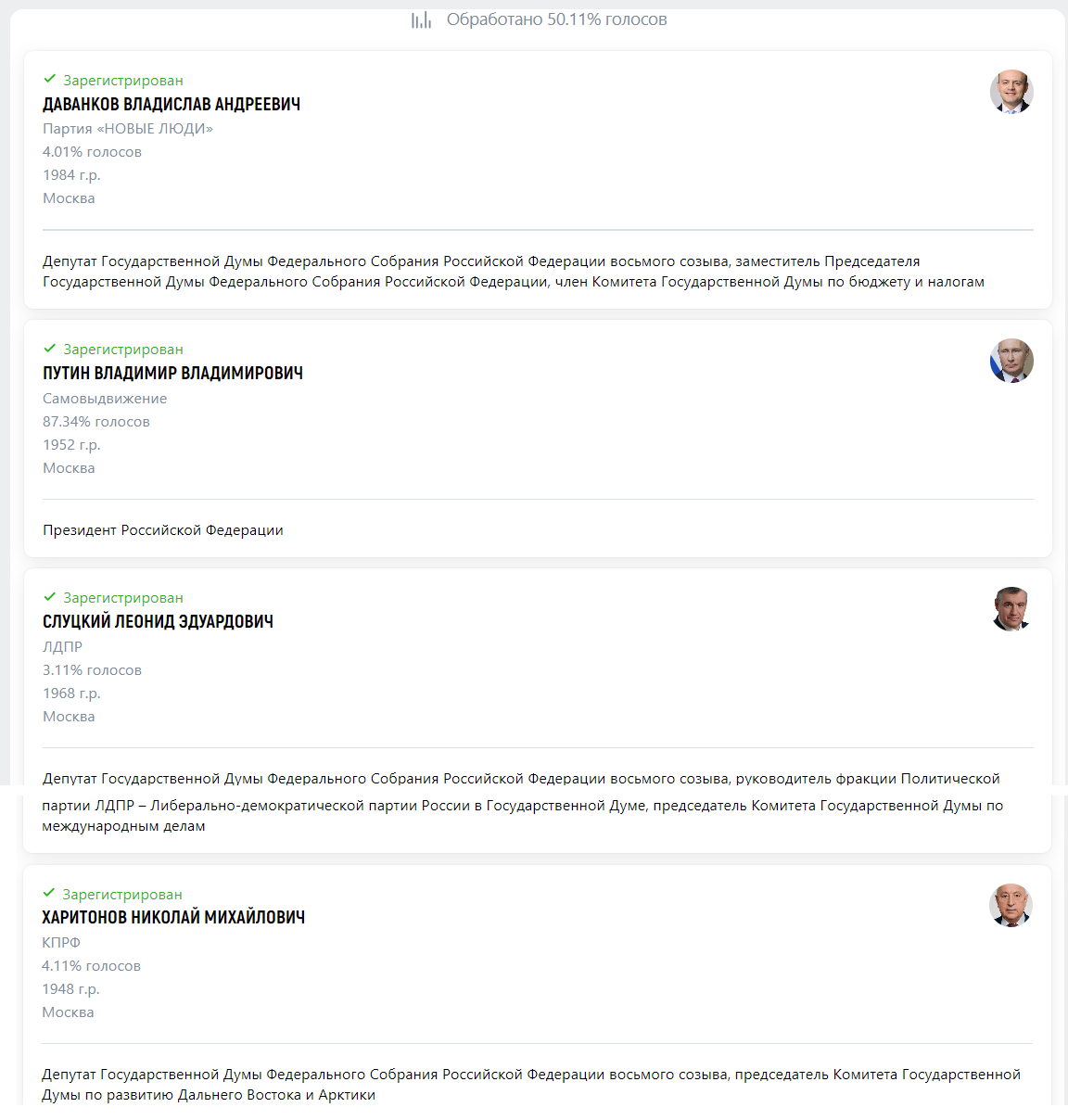This screenshot has height=1120, width=1068.
Task: Open the ДАВАНКОВ ВЛАДИСЛАВ АНДРЕЕВИЧ name heading
Action: [x=172, y=105]
